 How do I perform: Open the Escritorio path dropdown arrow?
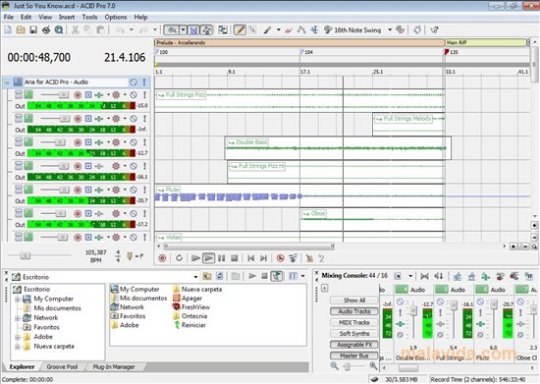tap(195, 277)
